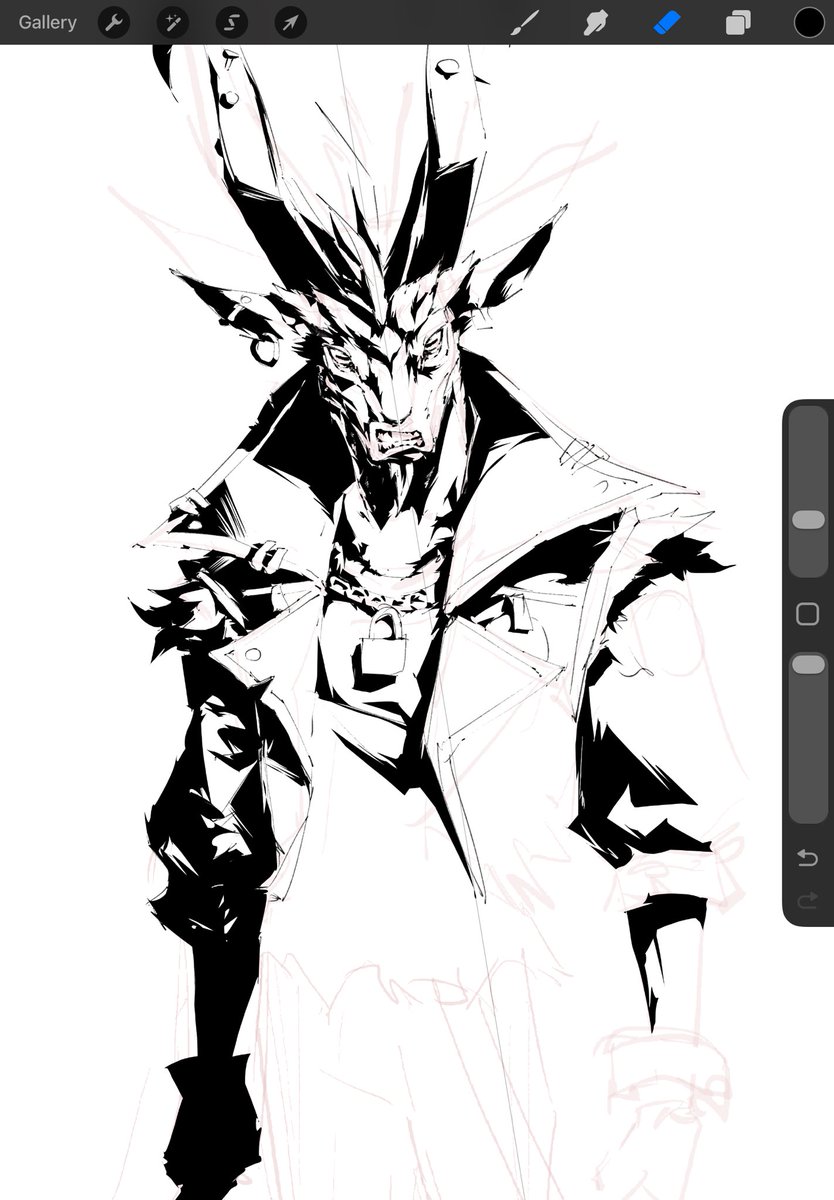Return to the Gallery
Image resolution: width=834 pixels, height=1200 pixels.
[47, 22]
